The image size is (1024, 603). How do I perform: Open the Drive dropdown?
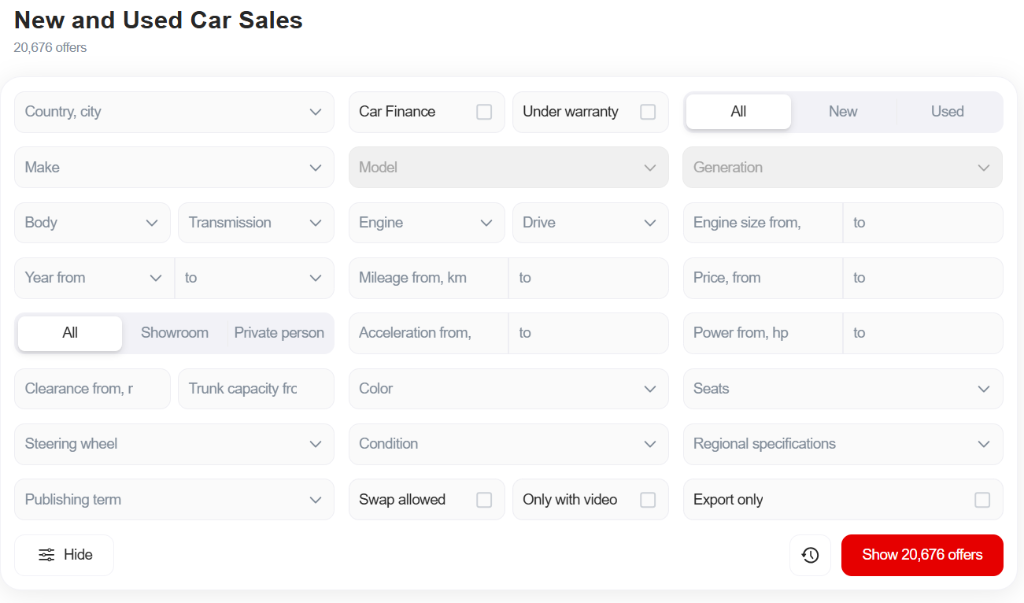tap(590, 223)
